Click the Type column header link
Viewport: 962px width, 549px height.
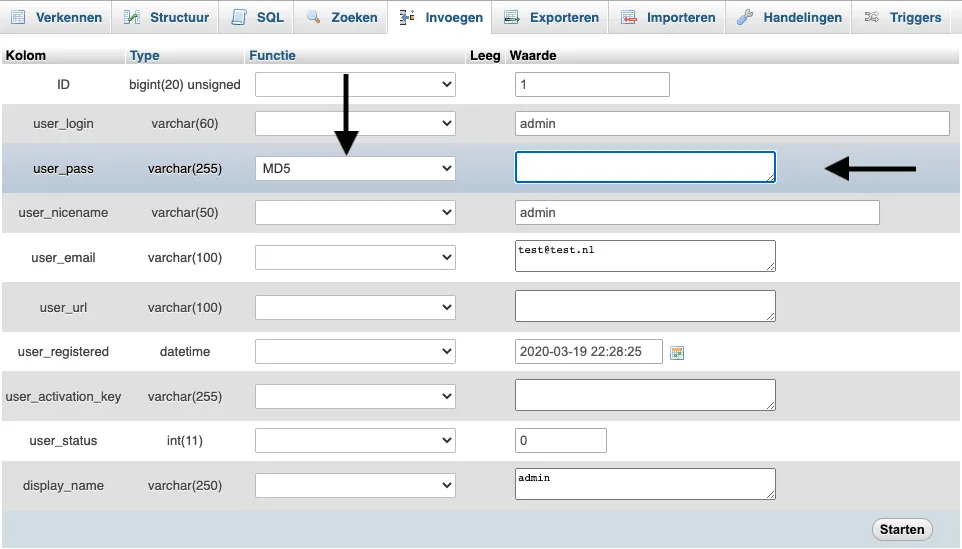tap(145, 56)
